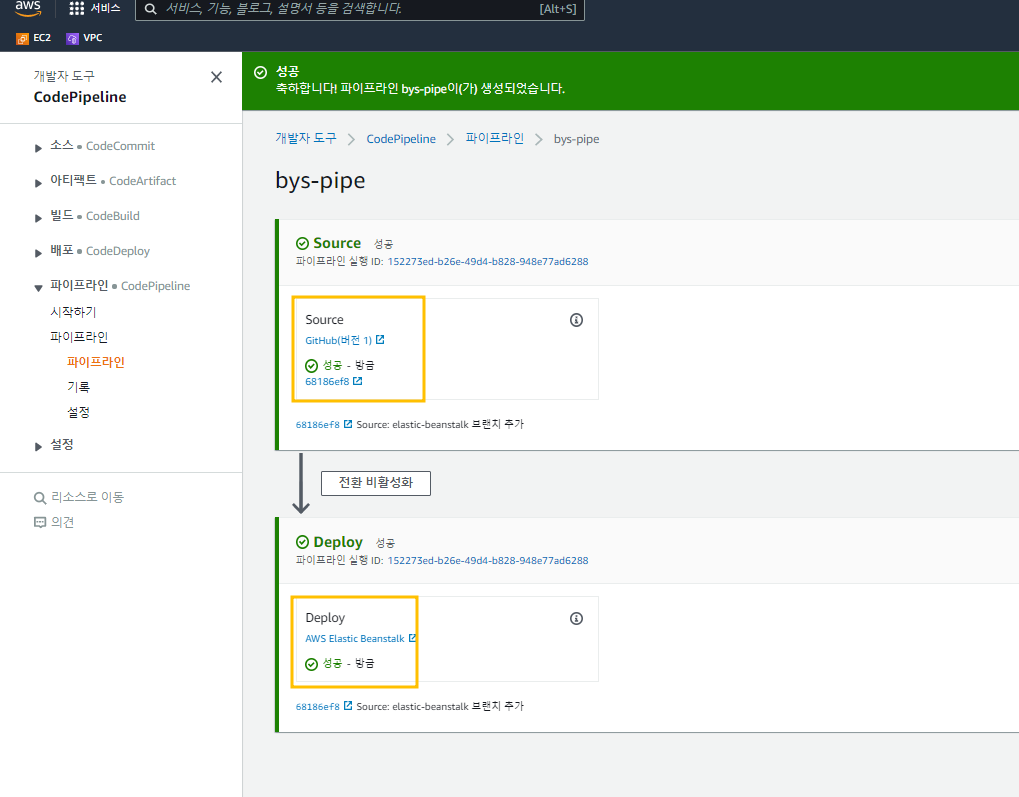Open the Source stage pipeline execution ID link
The width and height of the screenshot is (1019, 797).
[488, 261]
